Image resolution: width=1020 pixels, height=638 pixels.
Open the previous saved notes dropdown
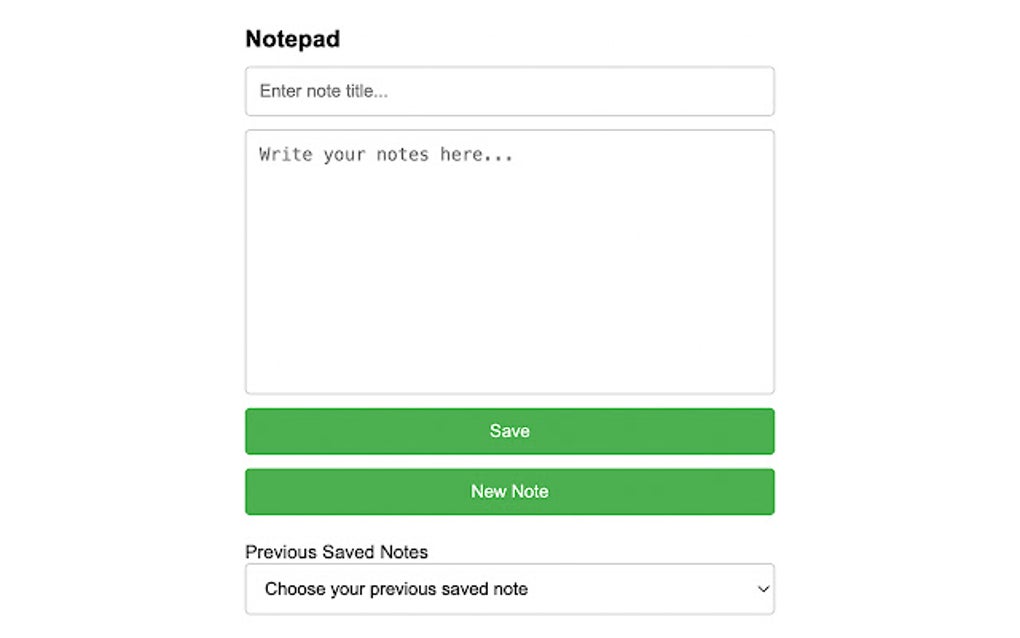[510, 589]
